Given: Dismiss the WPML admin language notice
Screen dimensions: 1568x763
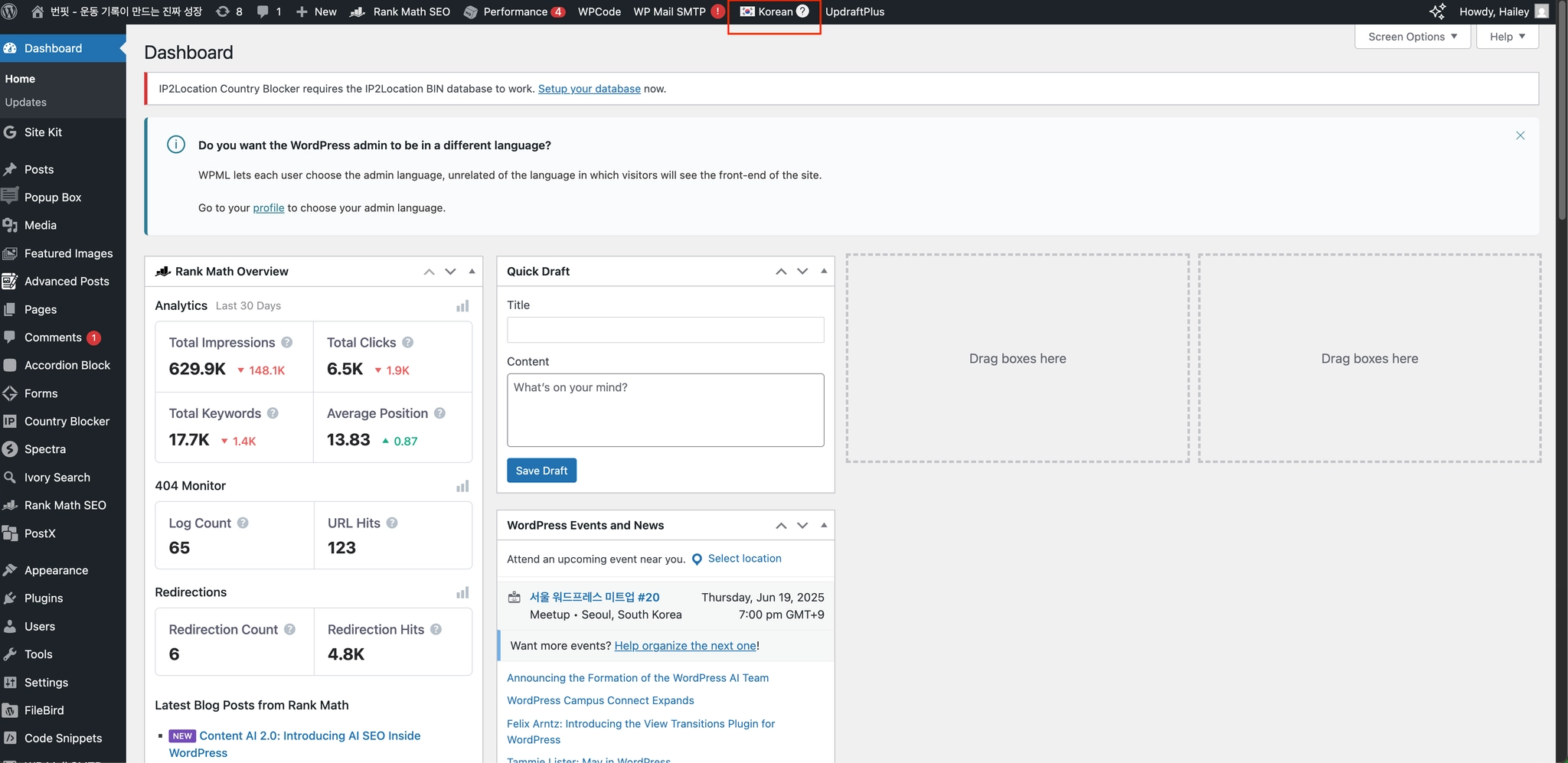Looking at the screenshot, I should pyautogui.click(x=1521, y=135).
